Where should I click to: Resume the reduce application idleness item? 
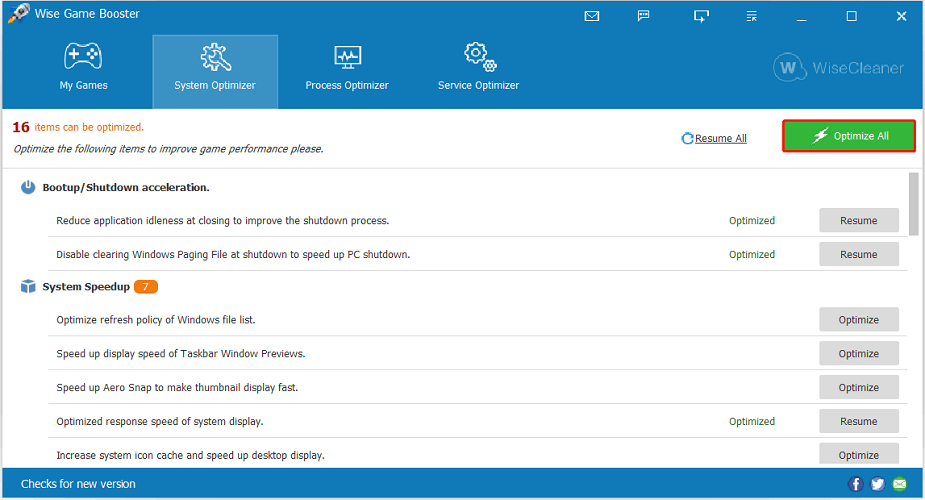pos(859,221)
